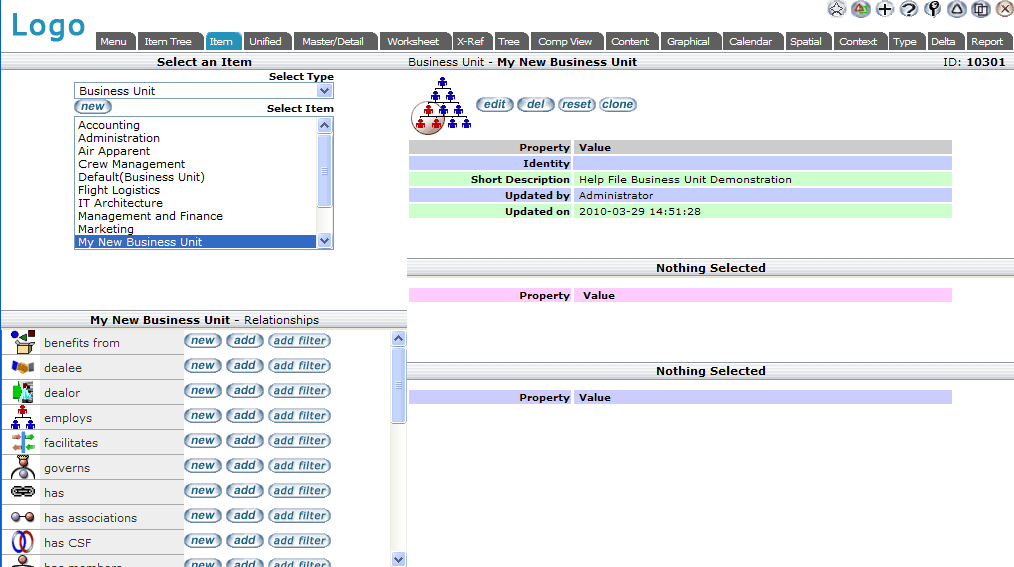Image resolution: width=1014 pixels, height=567 pixels.
Task: Click 'new' under the Select Type dropdown
Action: [x=92, y=107]
